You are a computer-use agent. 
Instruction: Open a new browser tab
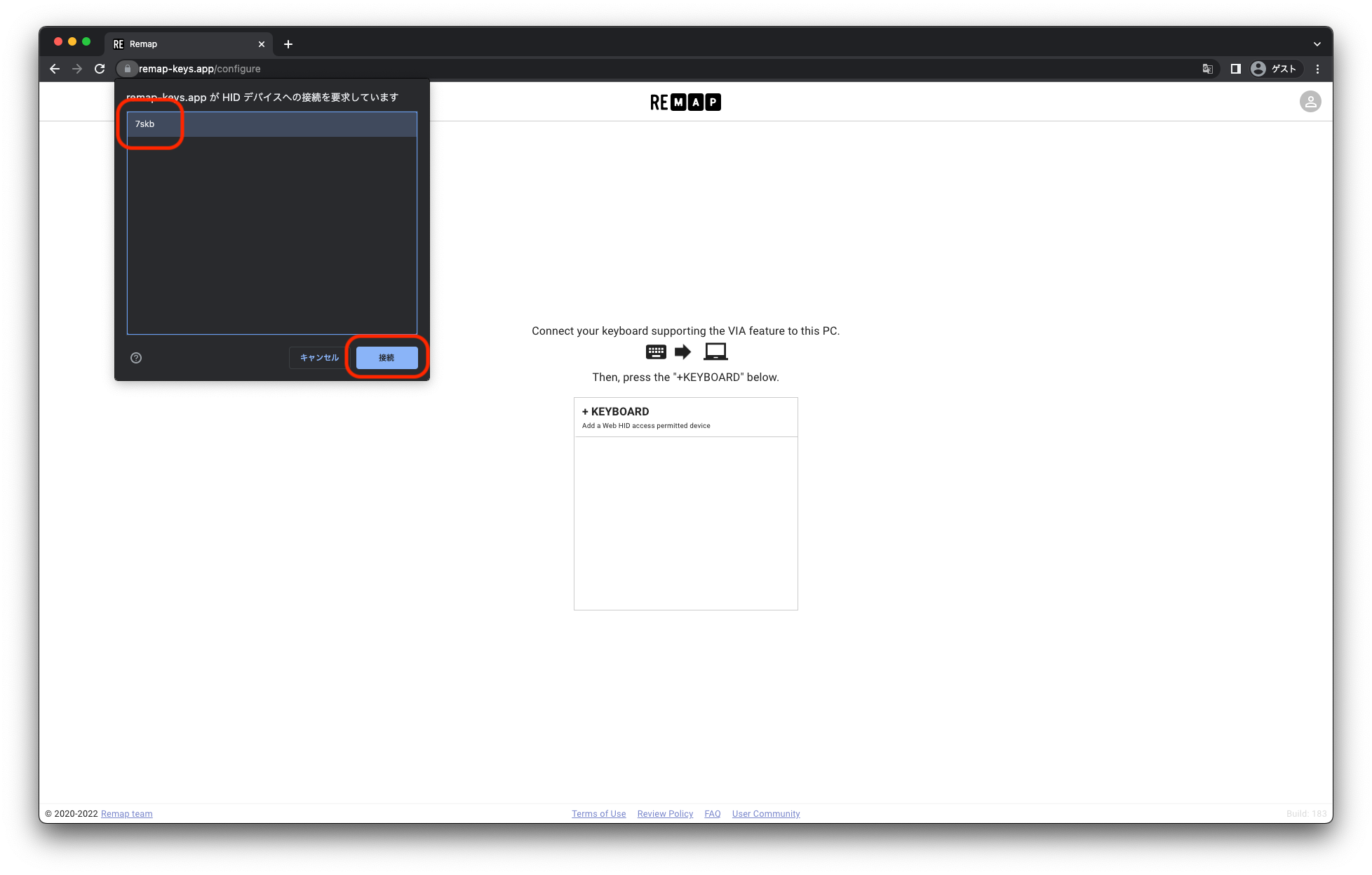[x=288, y=44]
